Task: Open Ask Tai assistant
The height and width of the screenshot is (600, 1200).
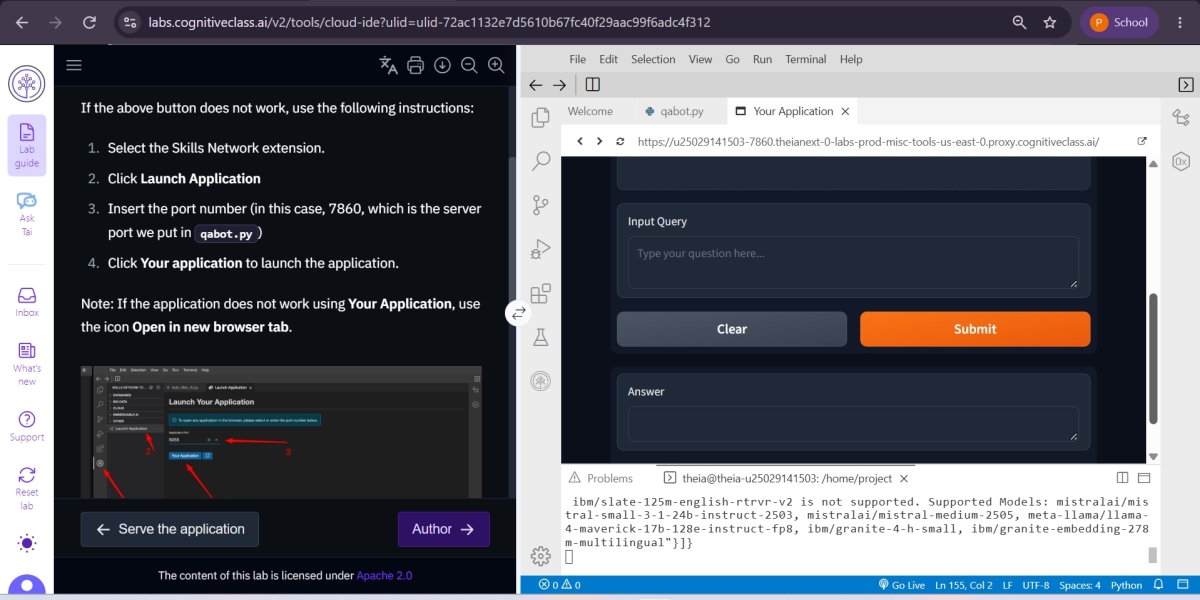Action: coord(27,213)
